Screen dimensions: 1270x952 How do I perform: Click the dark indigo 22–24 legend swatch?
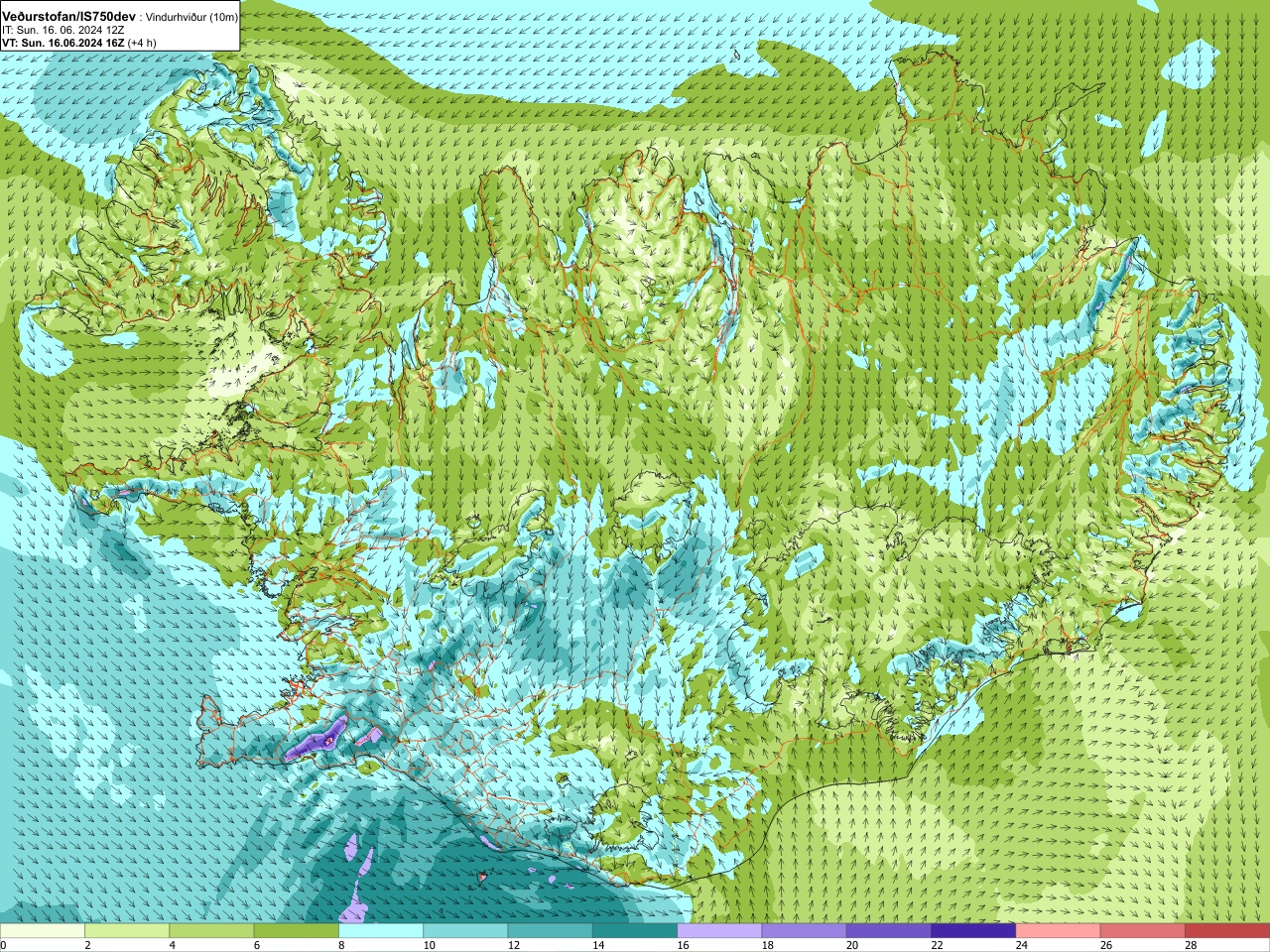[973, 931]
